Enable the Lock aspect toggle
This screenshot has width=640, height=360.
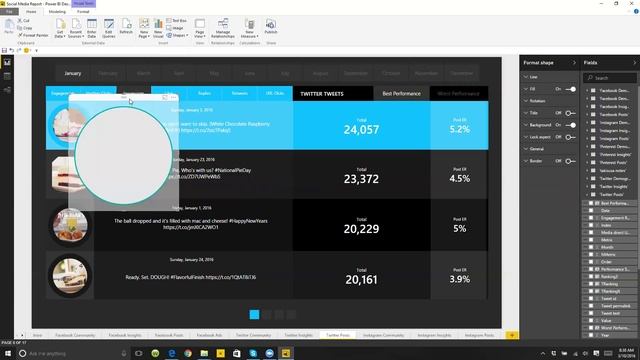point(570,137)
